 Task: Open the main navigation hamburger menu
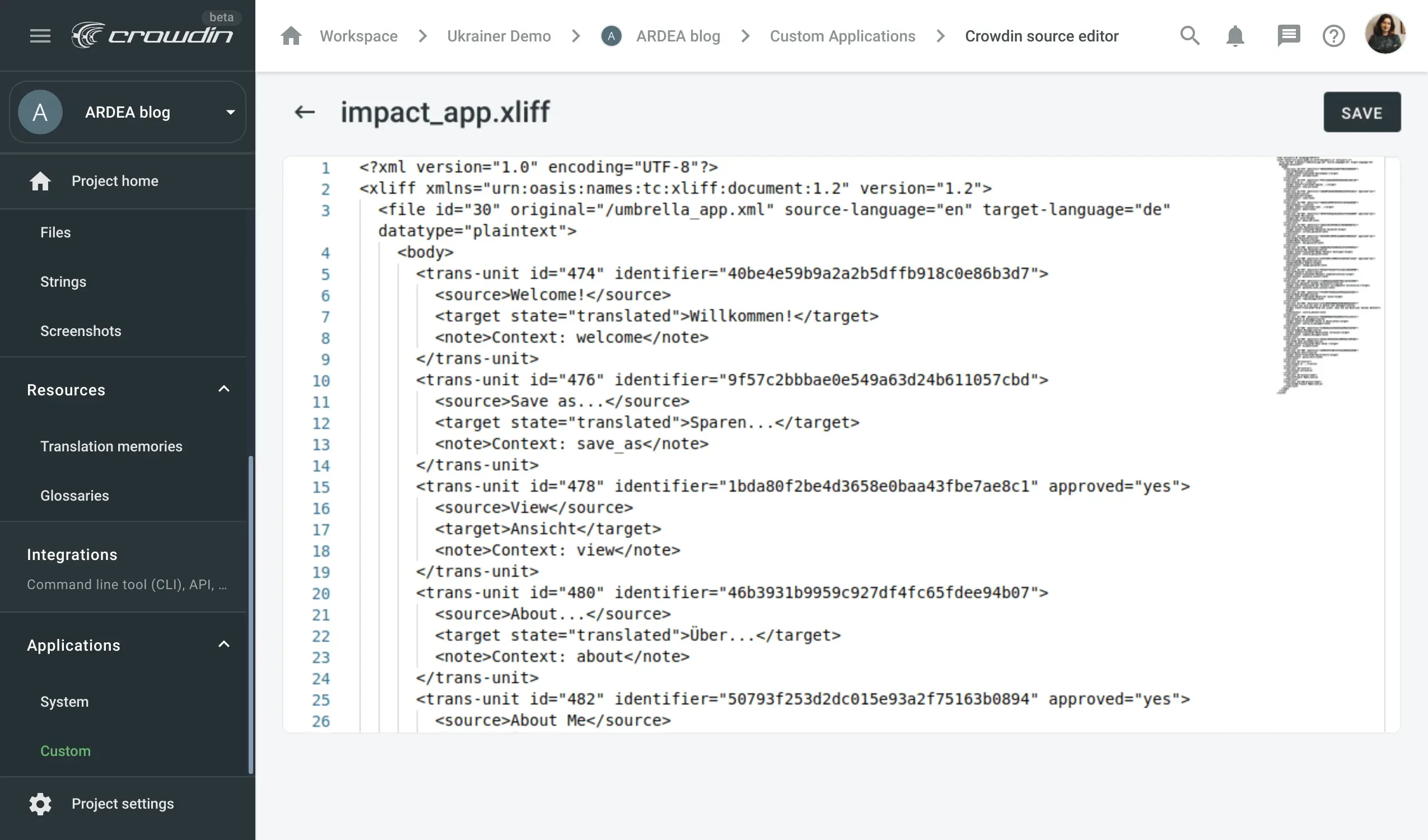tap(40, 36)
